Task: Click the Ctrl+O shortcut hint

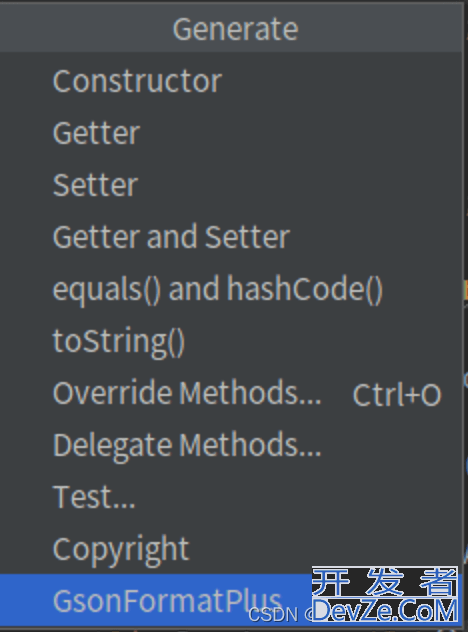Action: pos(397,395)
